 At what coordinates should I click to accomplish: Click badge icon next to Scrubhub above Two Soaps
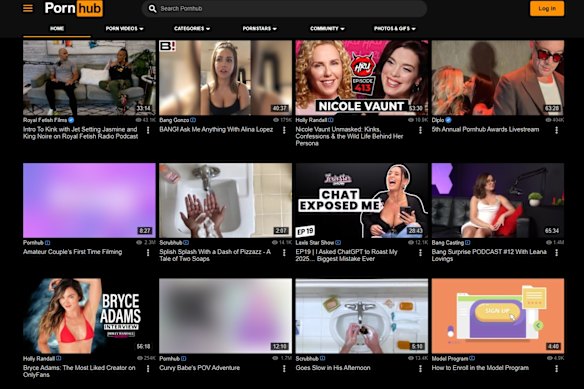[186, 243]
